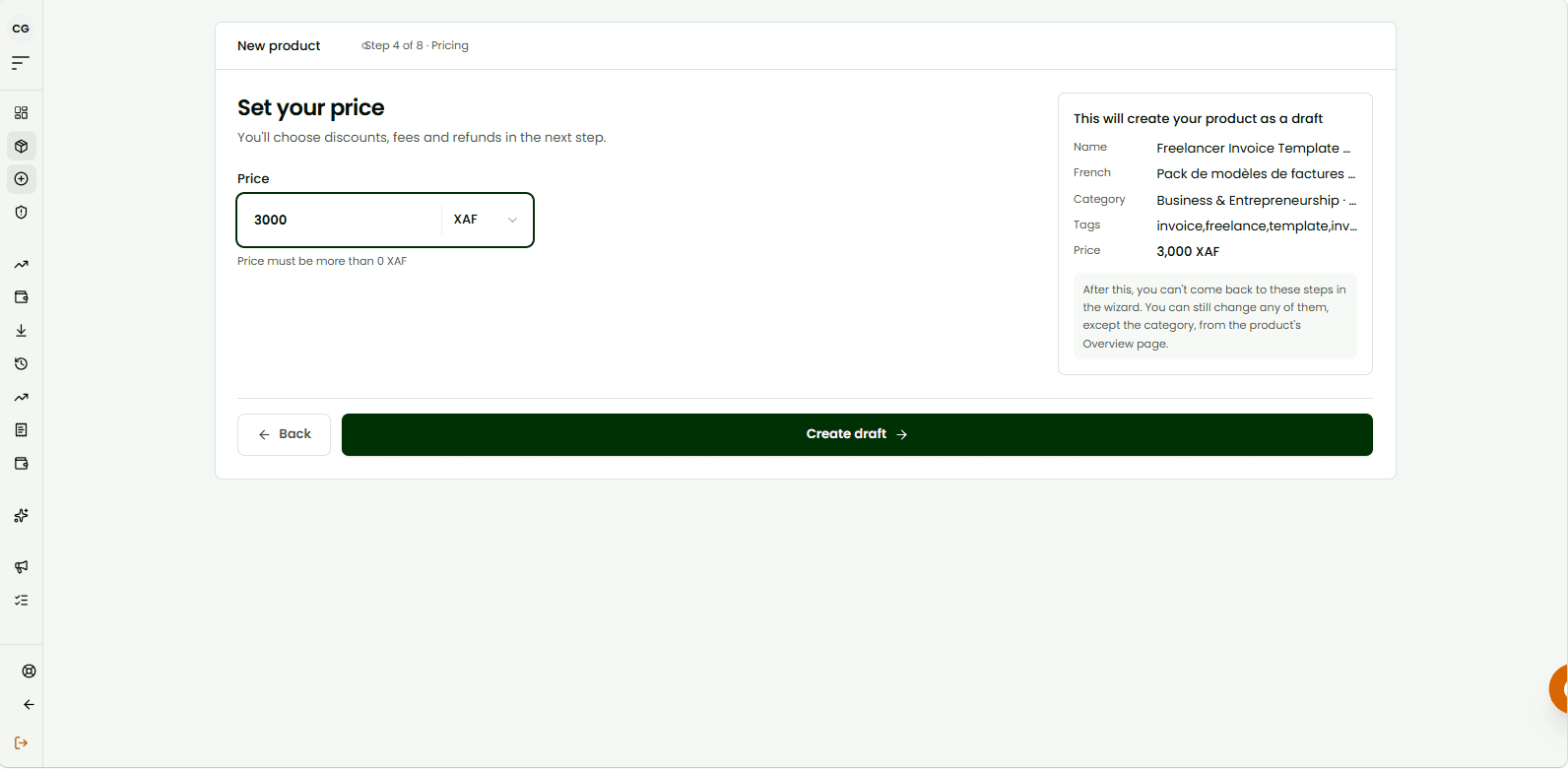Go back with the Back button

click(x=284, y=434)
